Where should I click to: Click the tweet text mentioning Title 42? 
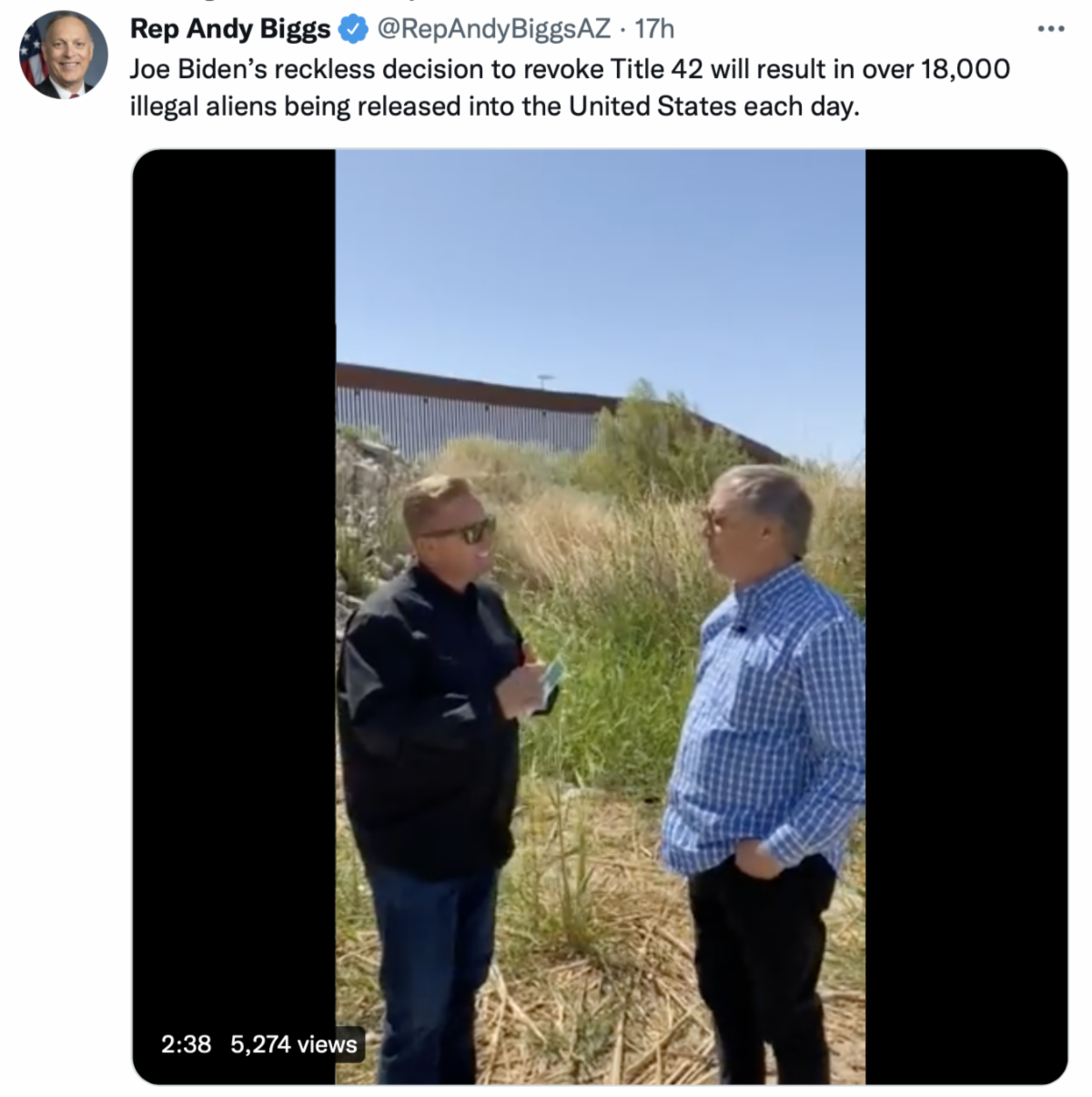pyautogui.click(x=570, y=87)
